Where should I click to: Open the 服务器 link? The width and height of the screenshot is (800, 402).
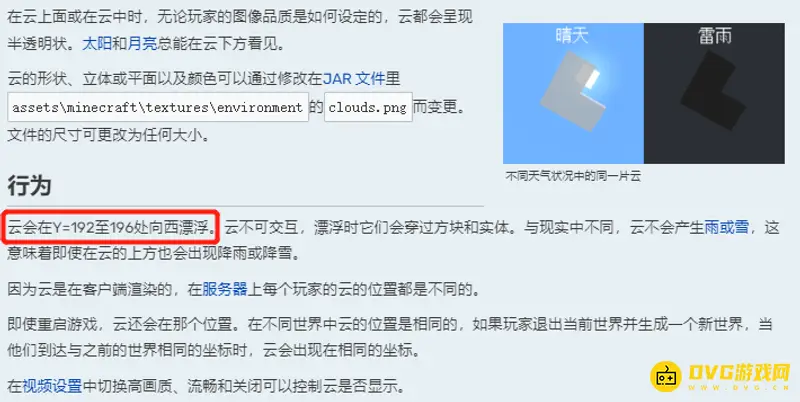[225, 290]
